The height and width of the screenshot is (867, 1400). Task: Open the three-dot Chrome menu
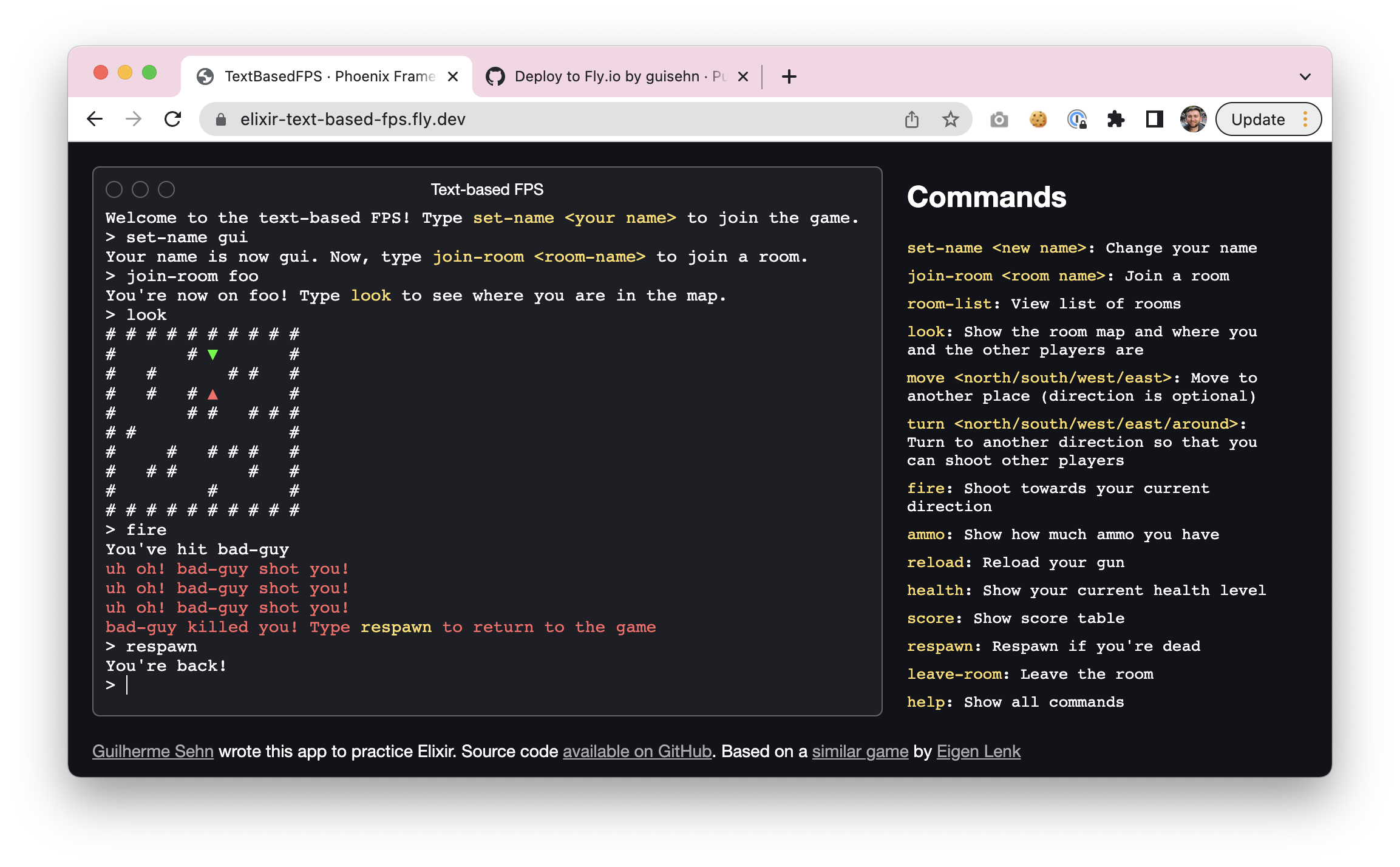pos(1305,119)
